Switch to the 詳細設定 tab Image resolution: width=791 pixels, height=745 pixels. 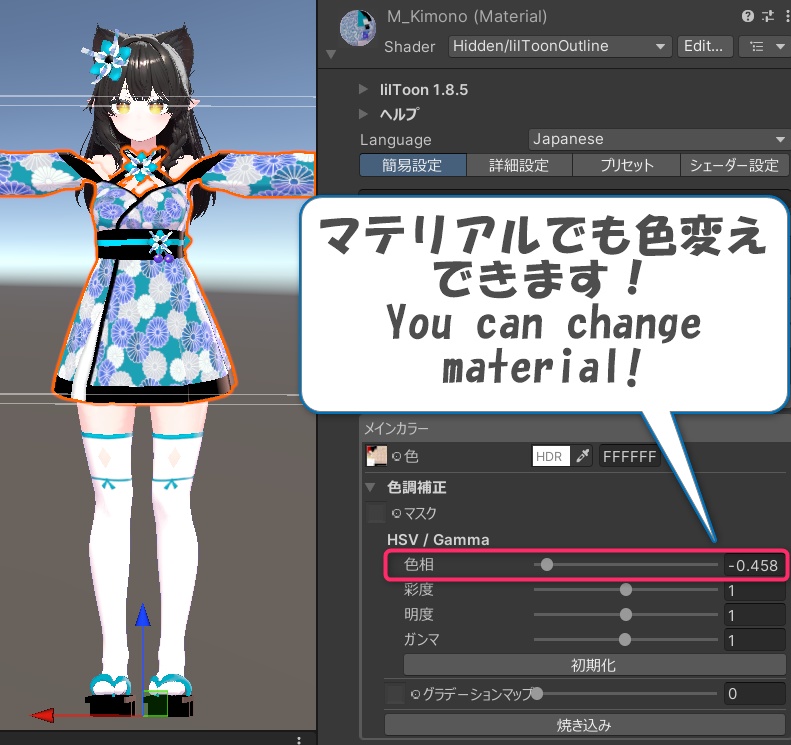[x=519, y=165]
